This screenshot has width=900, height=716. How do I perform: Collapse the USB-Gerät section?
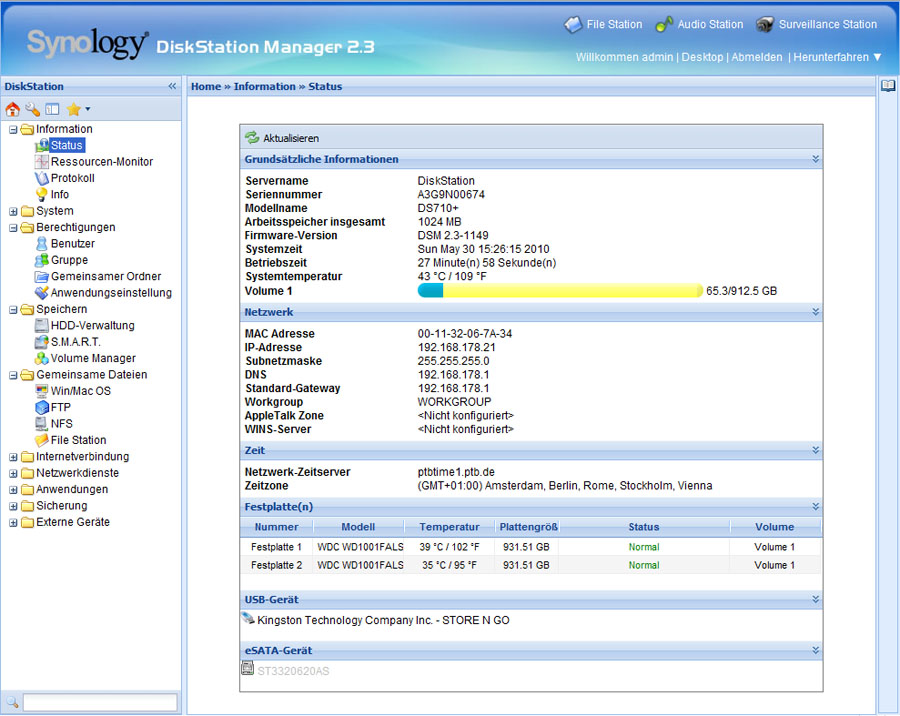pyautogui.click(x=816, y=599)
